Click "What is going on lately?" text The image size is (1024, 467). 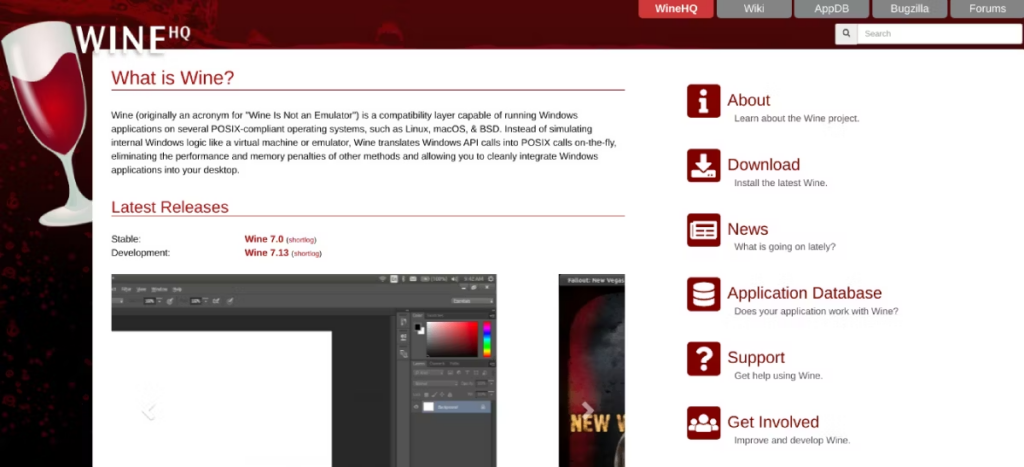tap(784, 247)
